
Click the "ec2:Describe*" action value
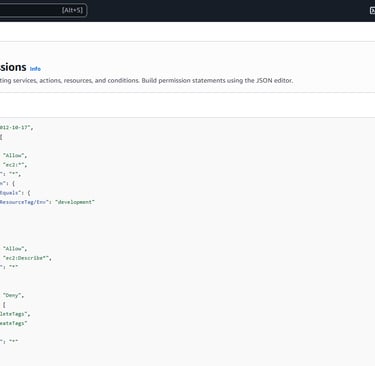pyautogui.click(x=27, y=258)
